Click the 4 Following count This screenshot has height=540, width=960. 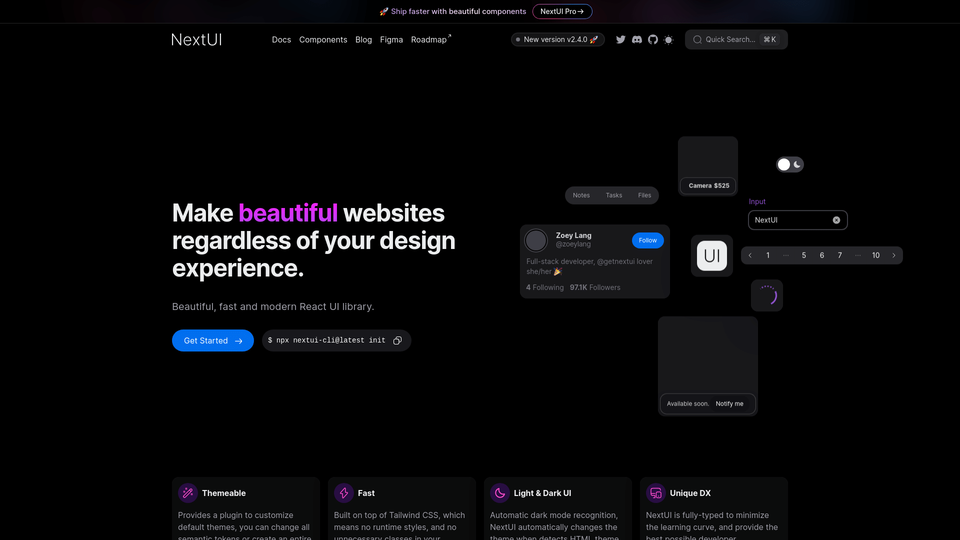[x=545, y=287]
